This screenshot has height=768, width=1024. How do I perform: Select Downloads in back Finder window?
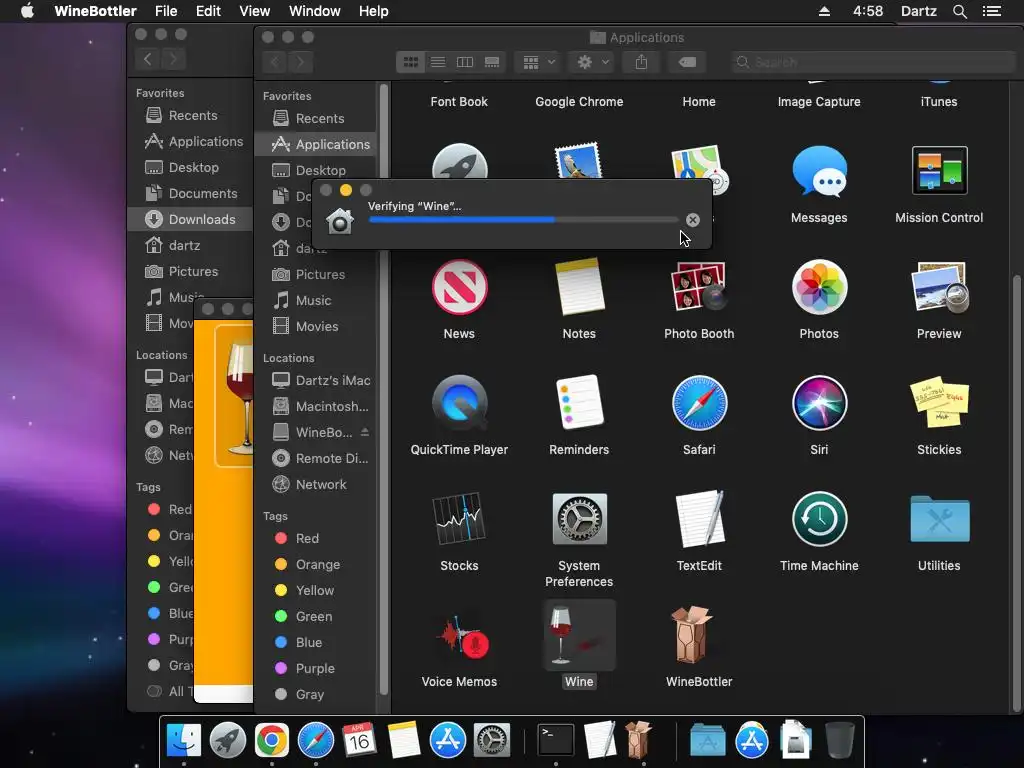190,219
